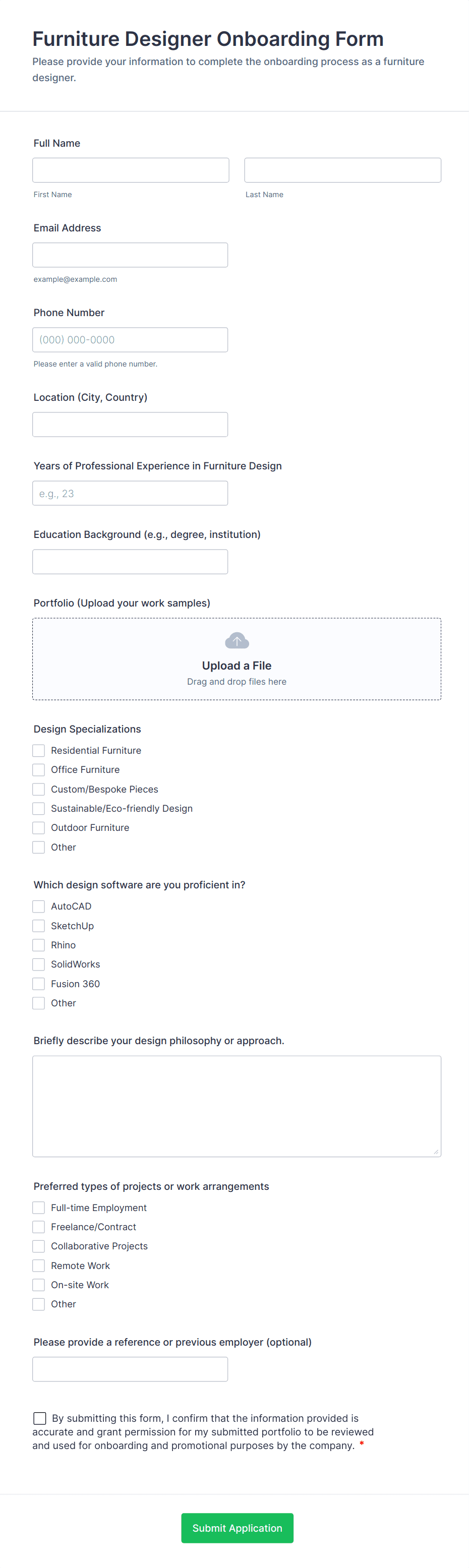Tick the Custom/Bespoke Pieces option
Screen dimensions: 469x1568
tap(39, 790)
